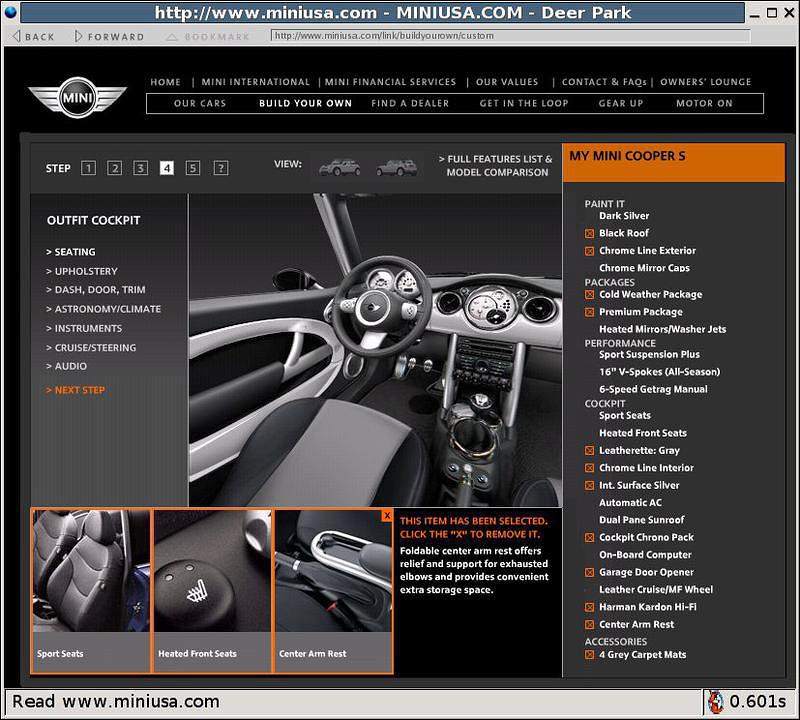The height and width of the screenshot is (720, 800).
Task: Select HOME in the top menu
Action: pos(165,82)
